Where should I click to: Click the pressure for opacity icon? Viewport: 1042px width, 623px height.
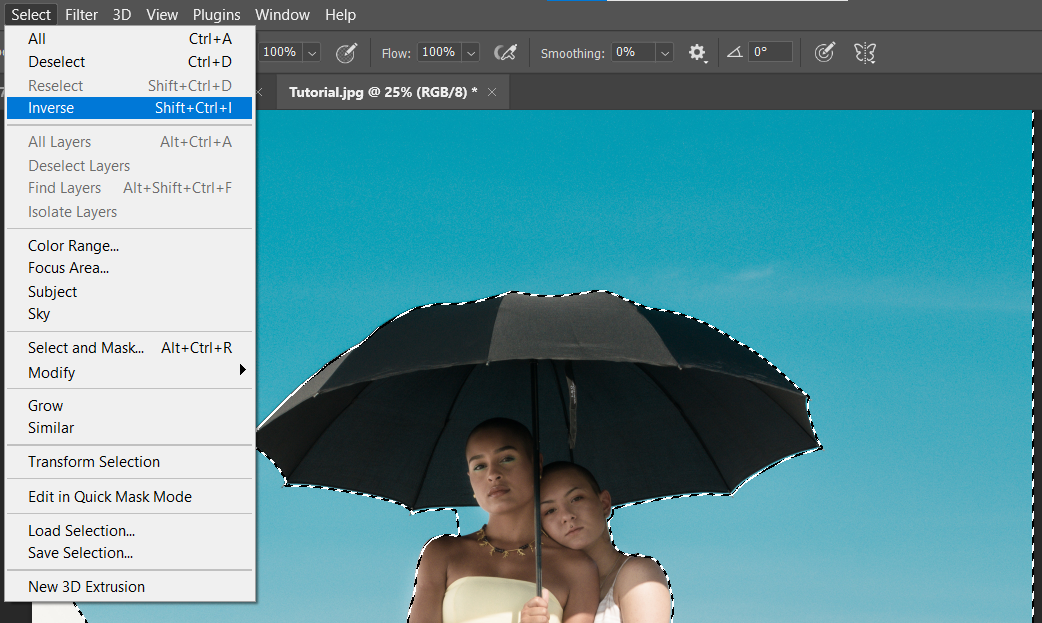point(346,53)
